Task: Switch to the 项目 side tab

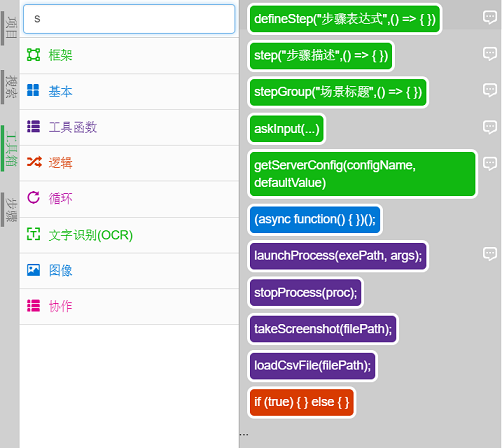Action: click(10, 28)
